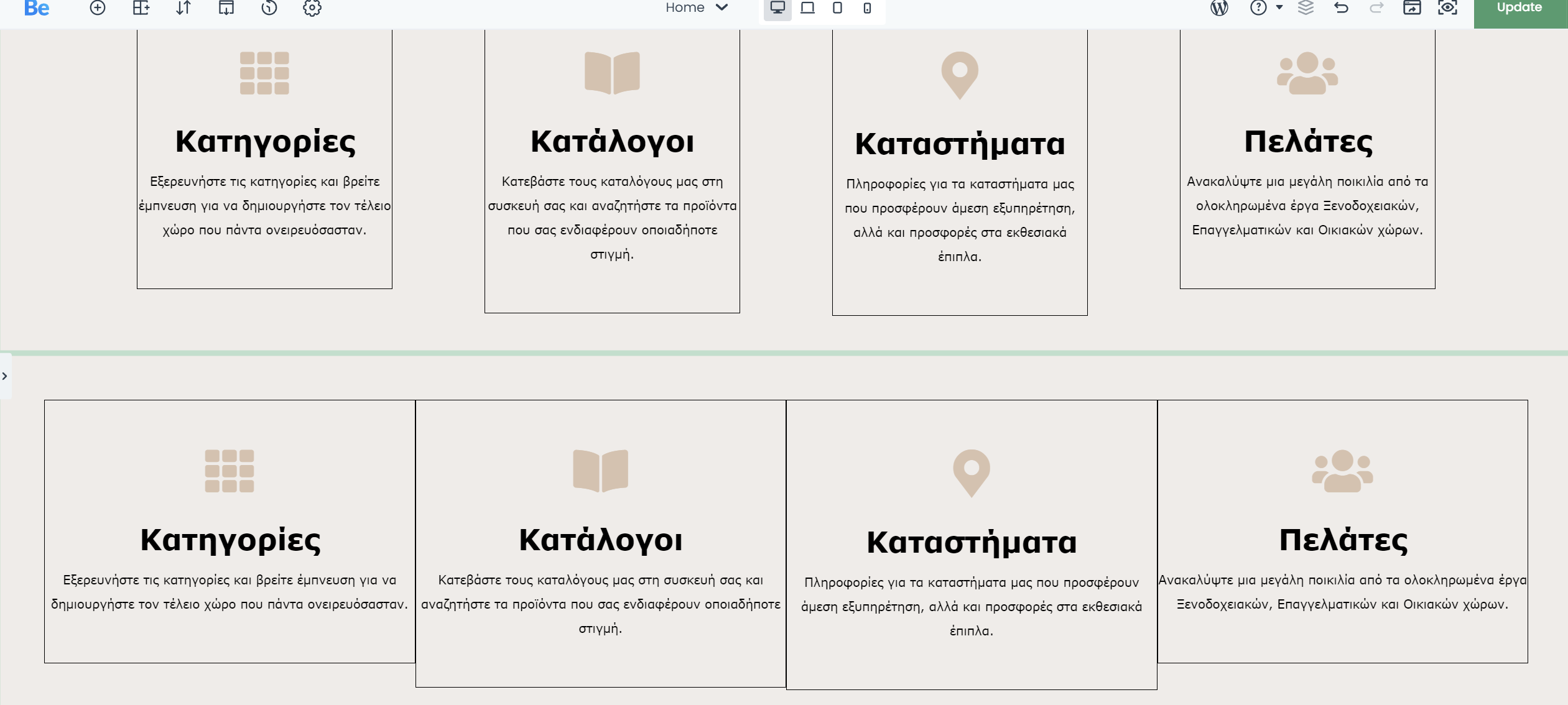Open the help question mark icon
The height and width of the screenshot is (705, 1568).
point(1258,7)
